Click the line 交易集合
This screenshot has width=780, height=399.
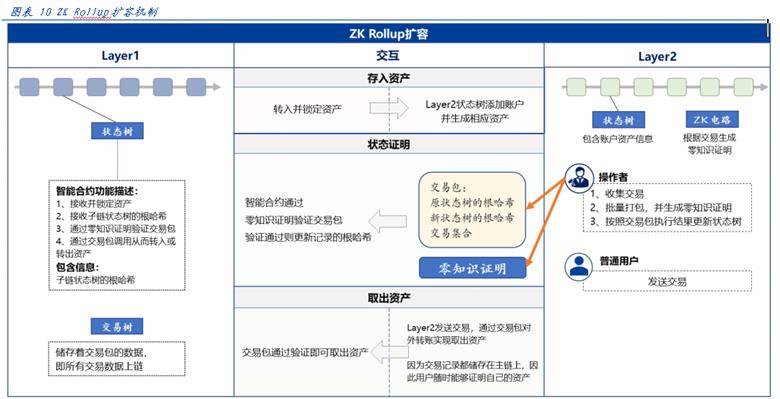[x=451, y=232]
